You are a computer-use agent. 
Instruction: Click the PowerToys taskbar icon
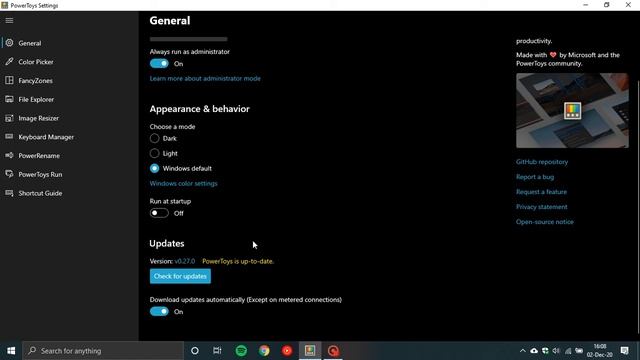click(x=310, y=351)
